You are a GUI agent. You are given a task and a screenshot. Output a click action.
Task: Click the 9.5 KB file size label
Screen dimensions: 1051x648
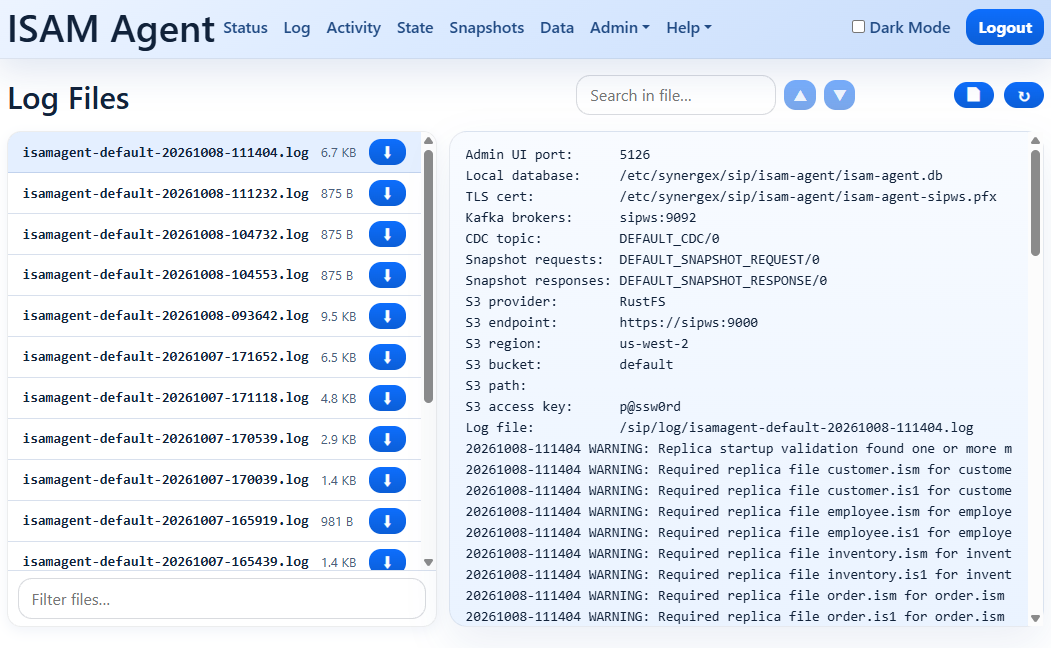tap(338, 316)
